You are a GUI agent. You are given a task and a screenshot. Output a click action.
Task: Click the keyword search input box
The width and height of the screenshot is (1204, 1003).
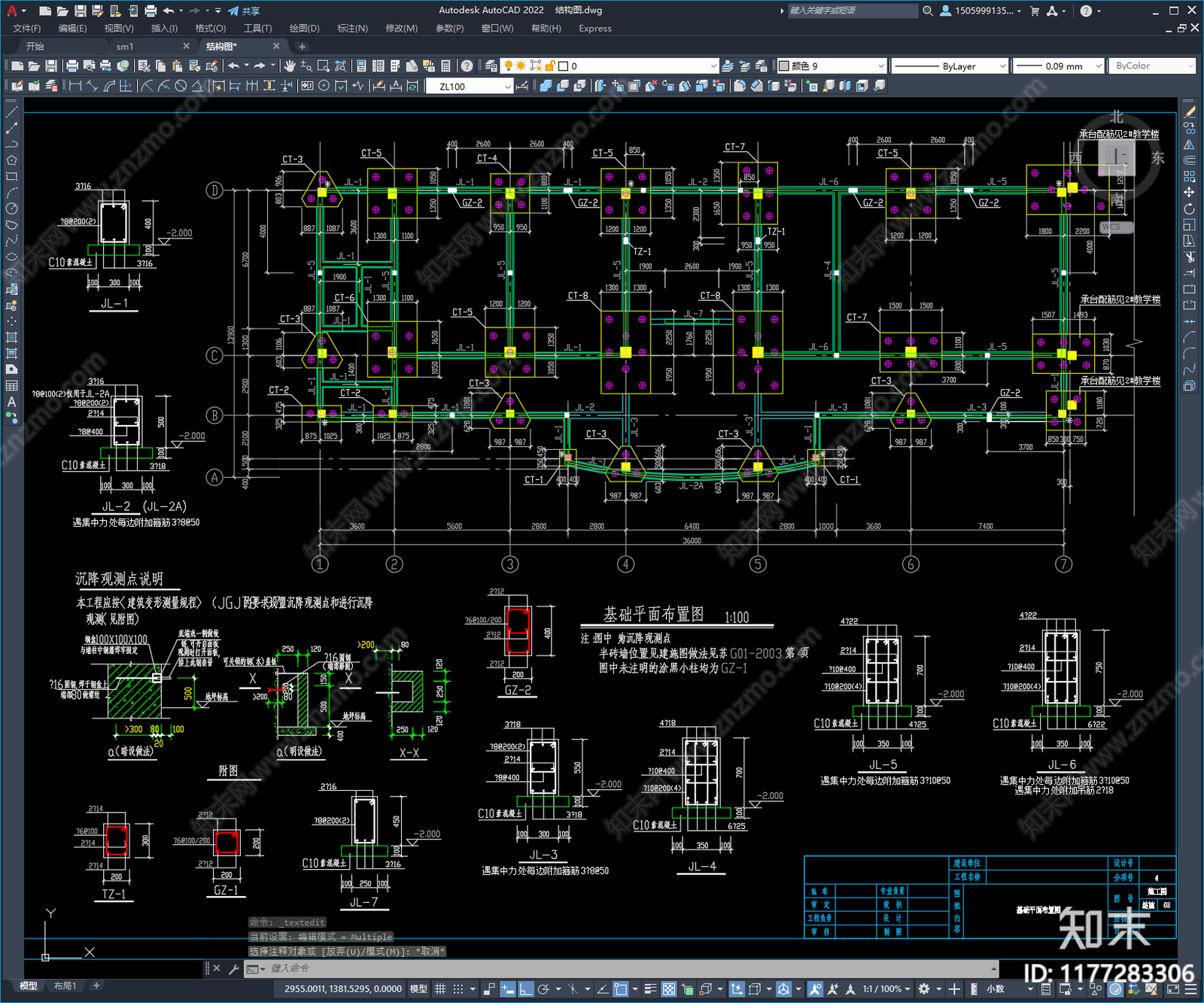pyautogui.click(x=853, y=11)
